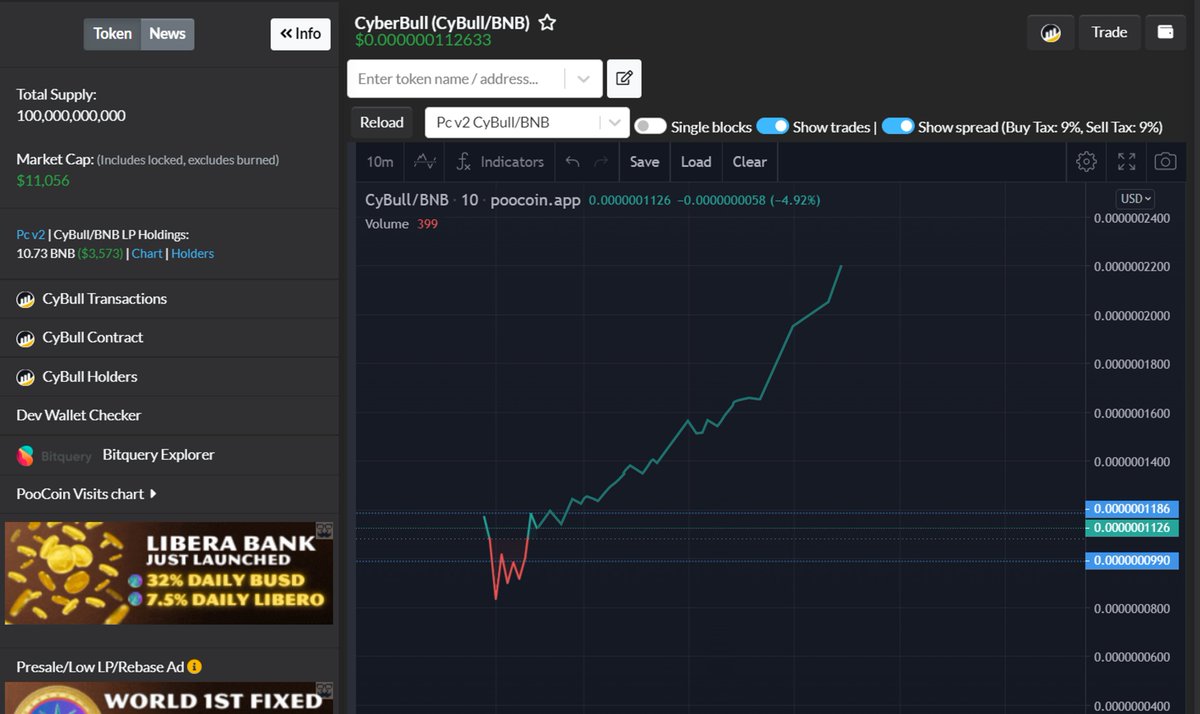Click the 0.0000001126 current price label
1200x714 pixels.
point(1132,528)
